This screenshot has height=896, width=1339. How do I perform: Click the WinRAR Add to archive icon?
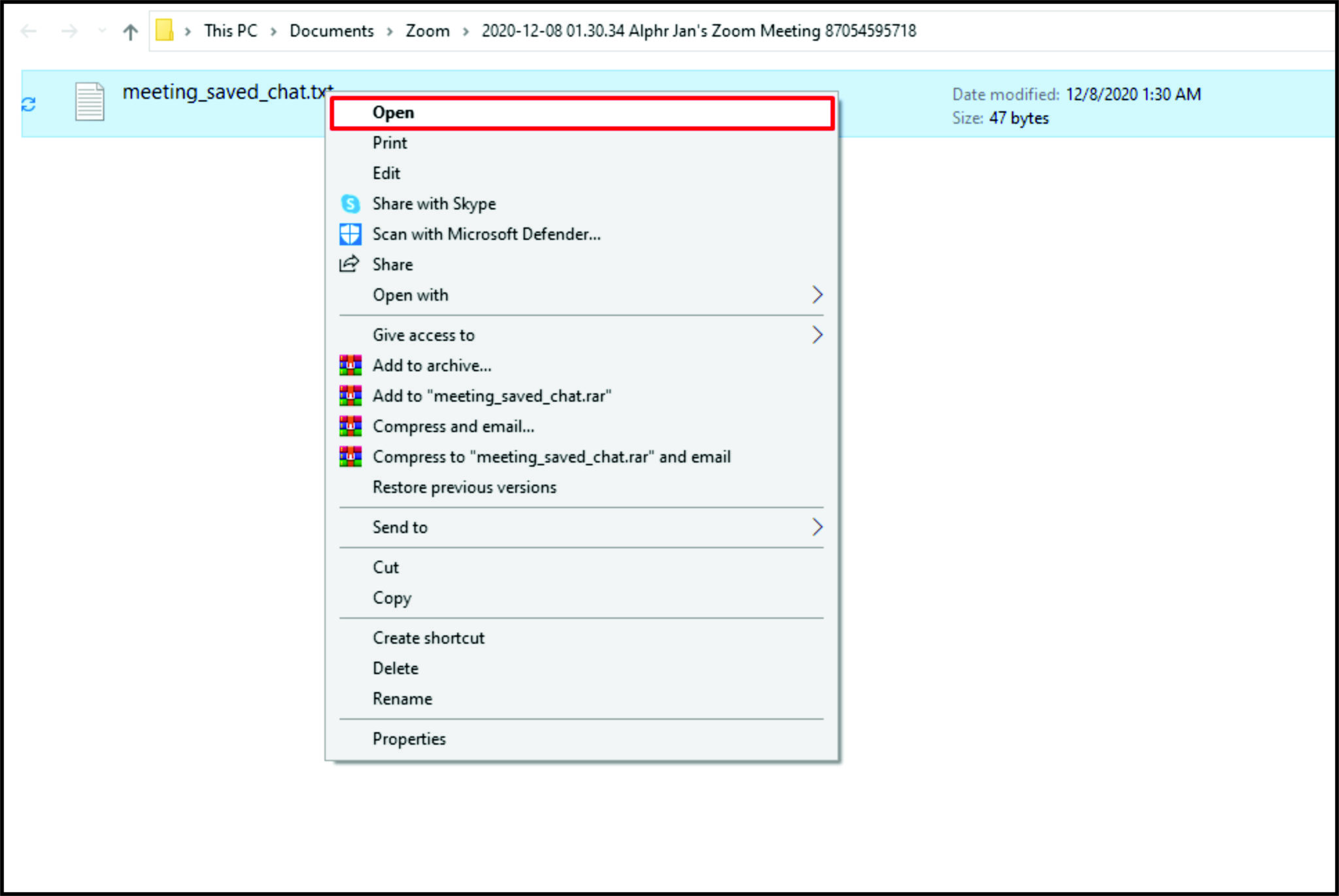pos(350,365)
